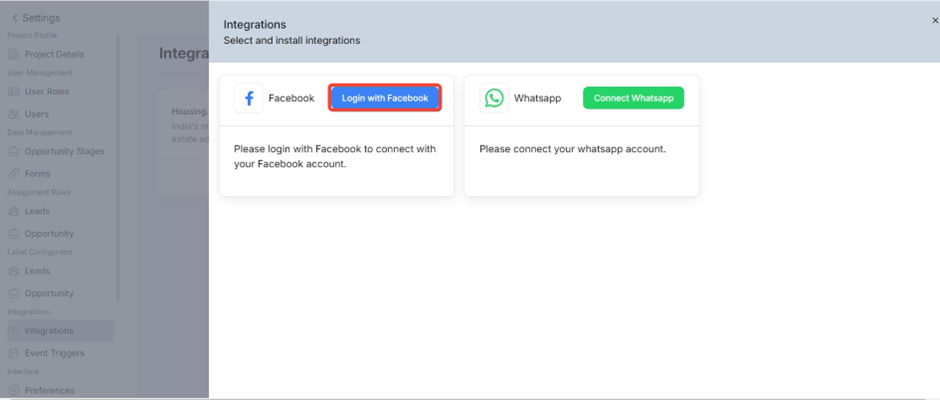Open the Users settings page
Screen dimensions: 940x400
37,113
